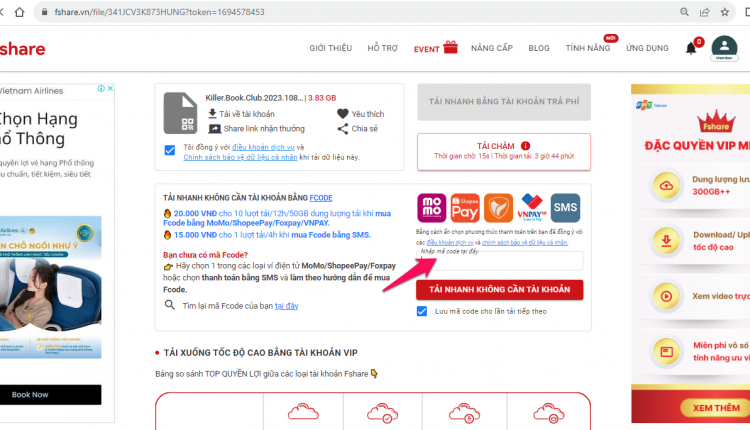Screen dimensions: 750x430
Task: Open the GIỚI THIỆU menu item
Action: point(331,48)
